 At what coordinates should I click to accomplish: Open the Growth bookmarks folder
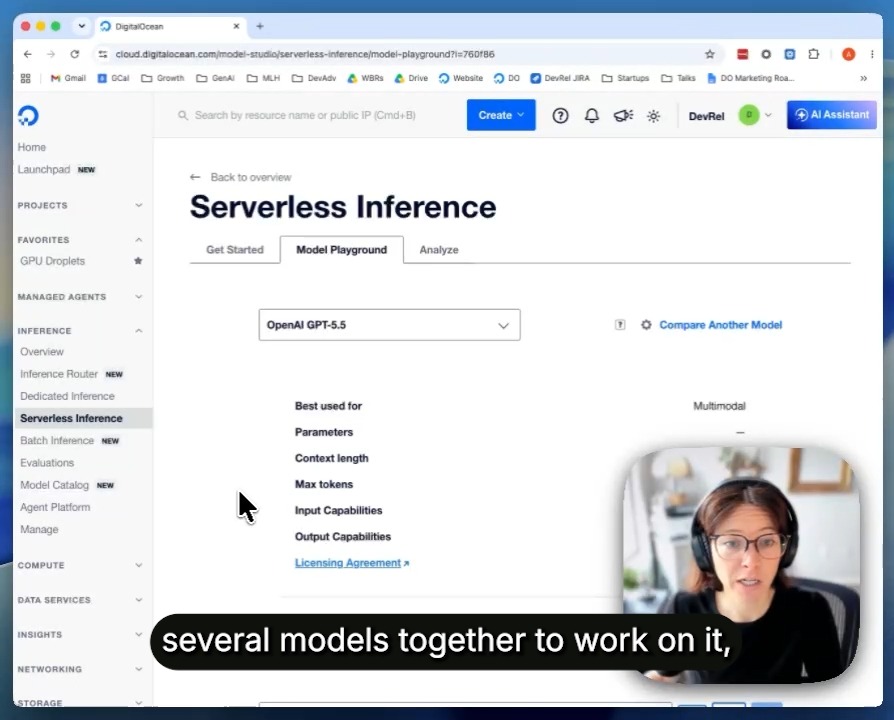point(163,78)
